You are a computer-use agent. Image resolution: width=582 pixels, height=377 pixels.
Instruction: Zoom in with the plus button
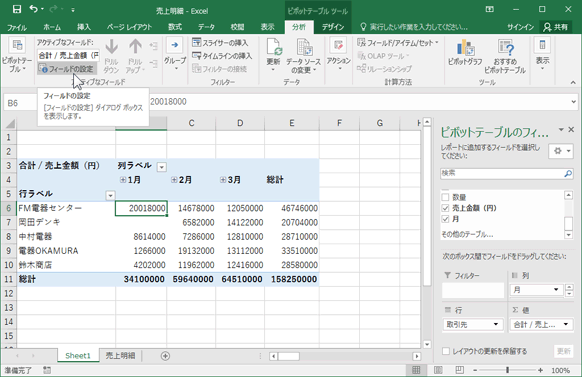click(x=540, y=370)
